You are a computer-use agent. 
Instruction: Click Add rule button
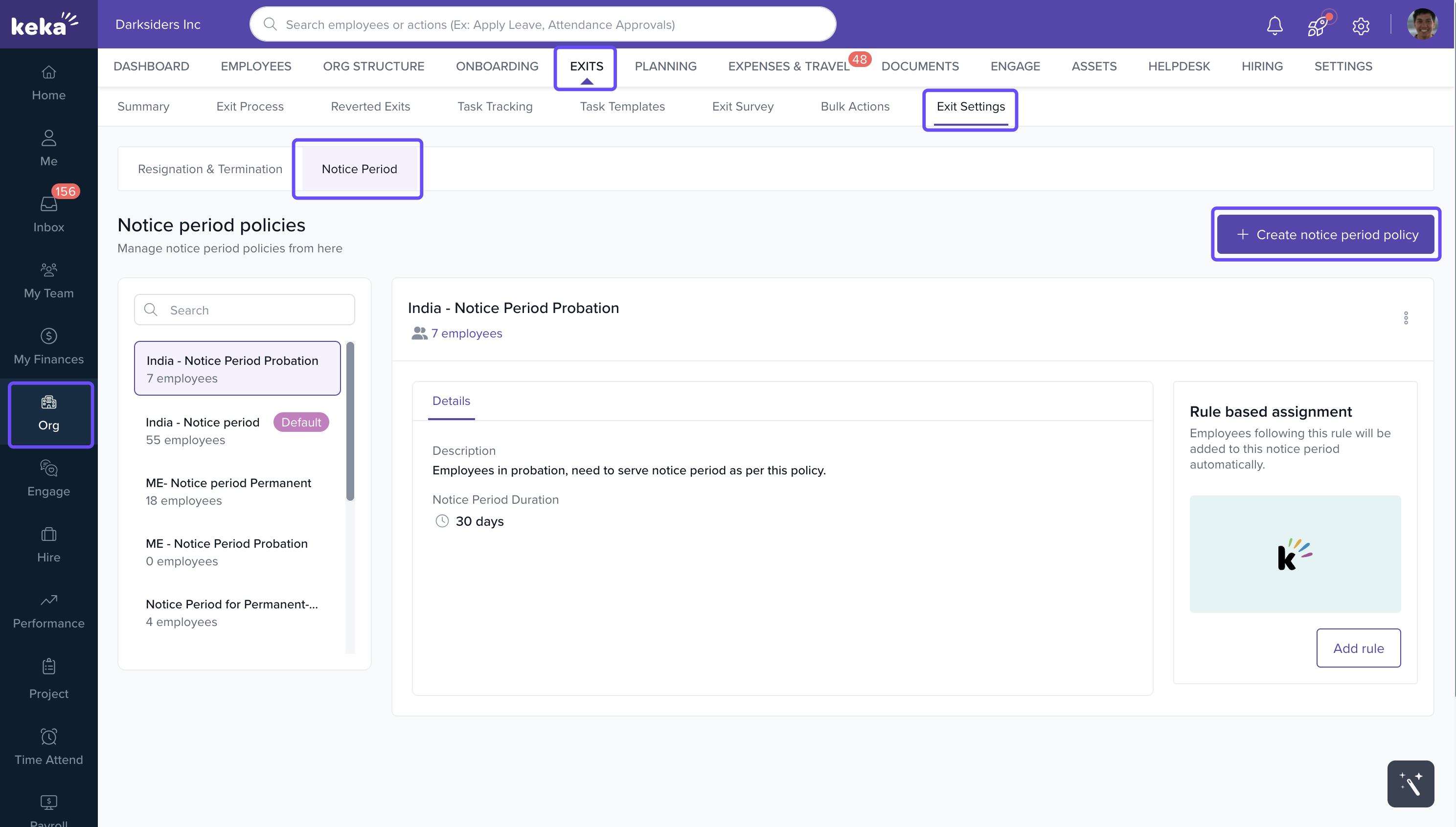pyautogui.click(x=1358, y=648)
